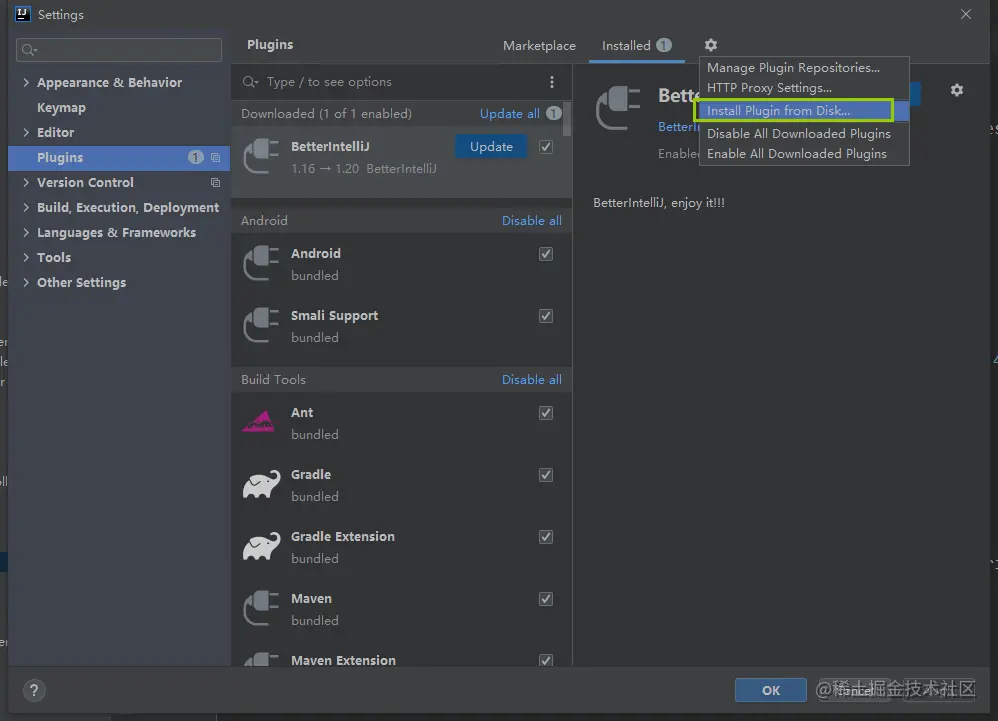The image size is (998, 721).
Task: Click the Update all count badge
Action: click(x=554, y=113)
